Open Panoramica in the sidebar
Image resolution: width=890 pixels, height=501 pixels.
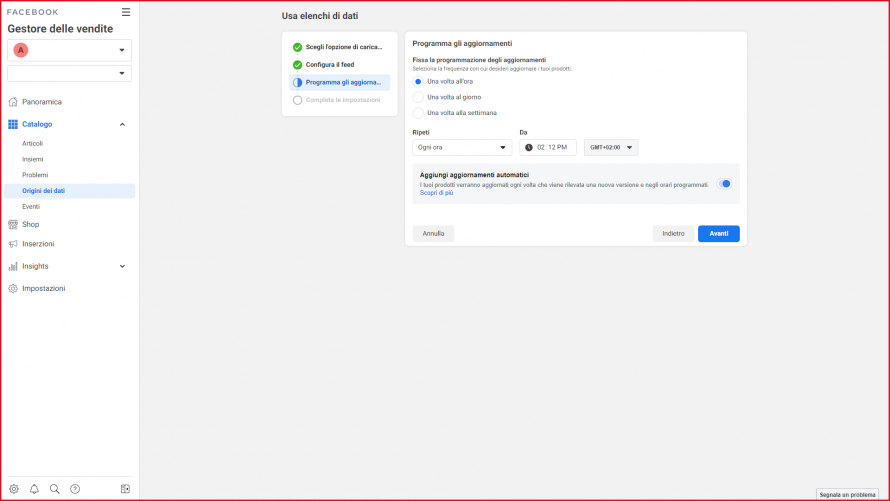[41, 102]
